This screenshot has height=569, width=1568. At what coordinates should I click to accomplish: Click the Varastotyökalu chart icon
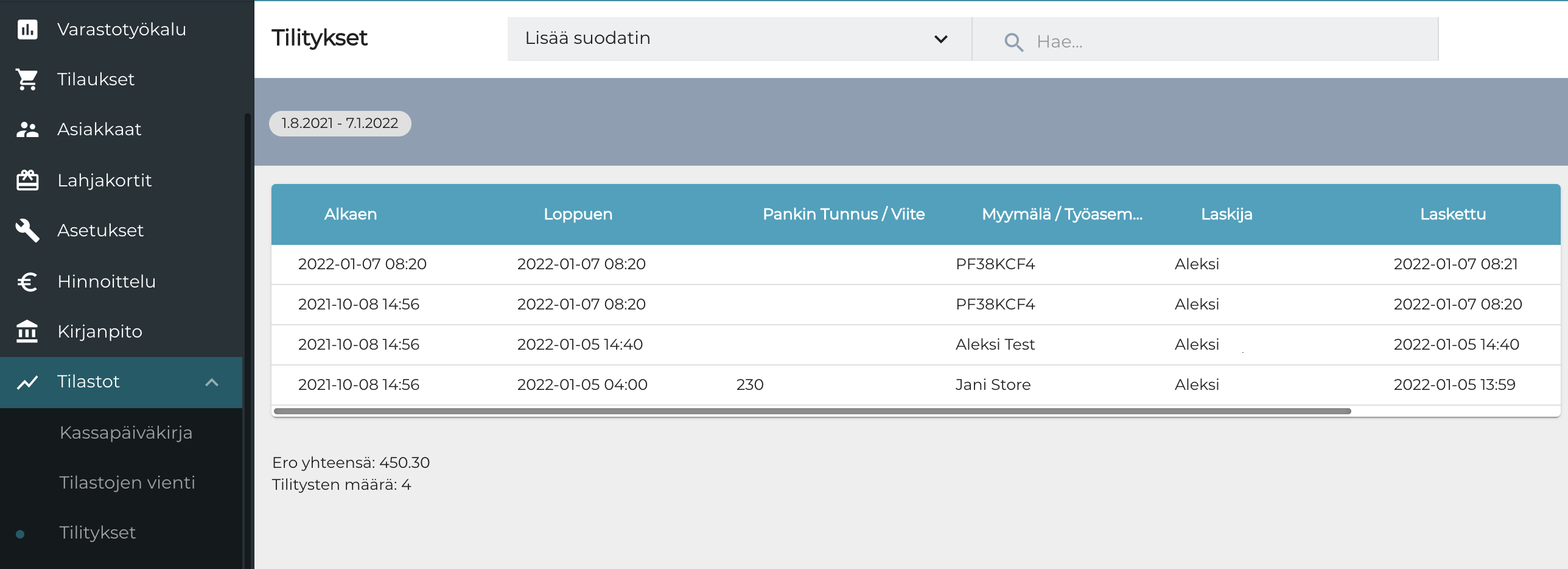27,29
